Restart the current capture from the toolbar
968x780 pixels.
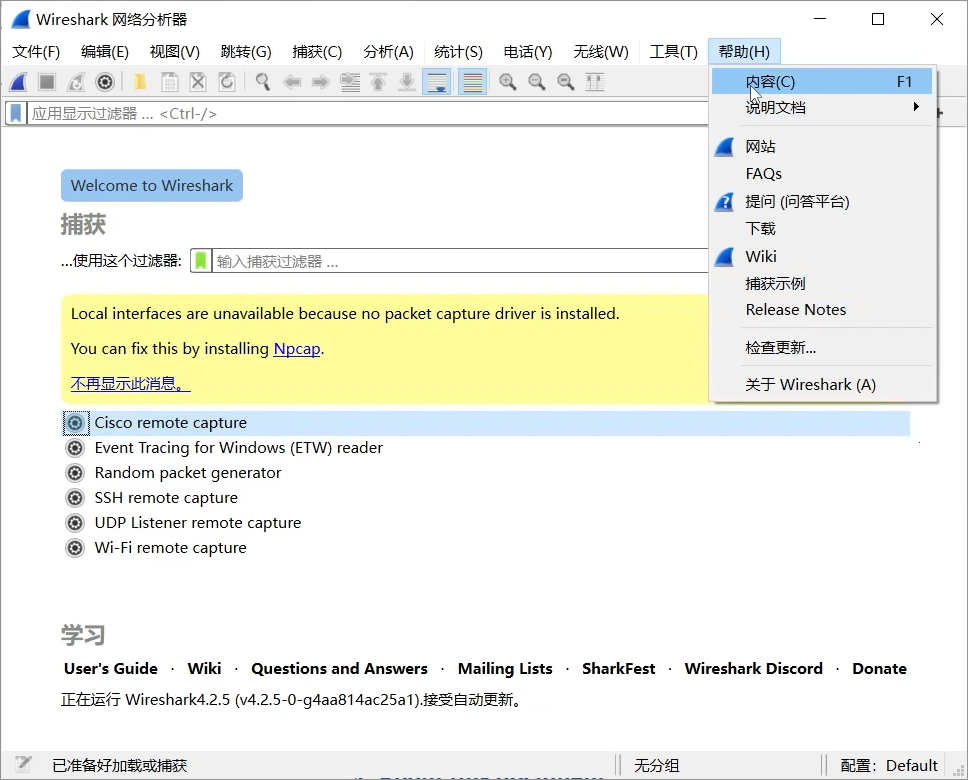click(76, 82)
